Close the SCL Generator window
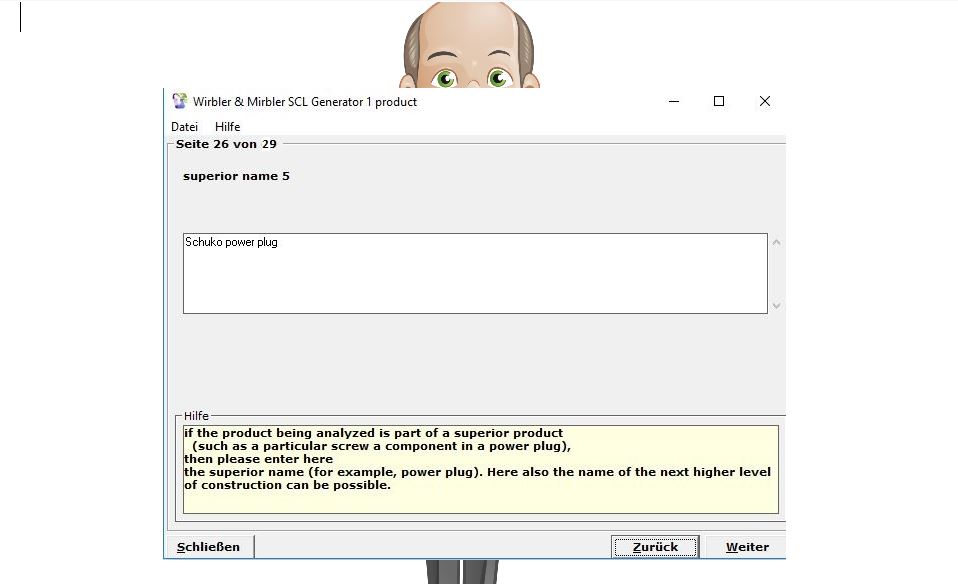Viewport: 958px width, 584px height. (x=765, y=101)
